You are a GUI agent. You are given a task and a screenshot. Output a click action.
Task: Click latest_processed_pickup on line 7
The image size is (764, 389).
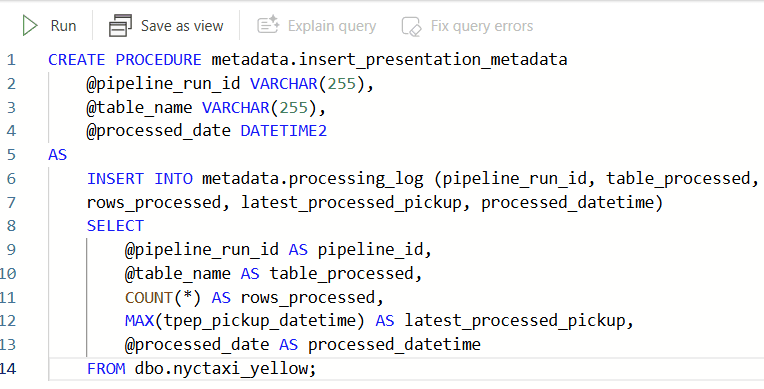[x=351, y=202]
